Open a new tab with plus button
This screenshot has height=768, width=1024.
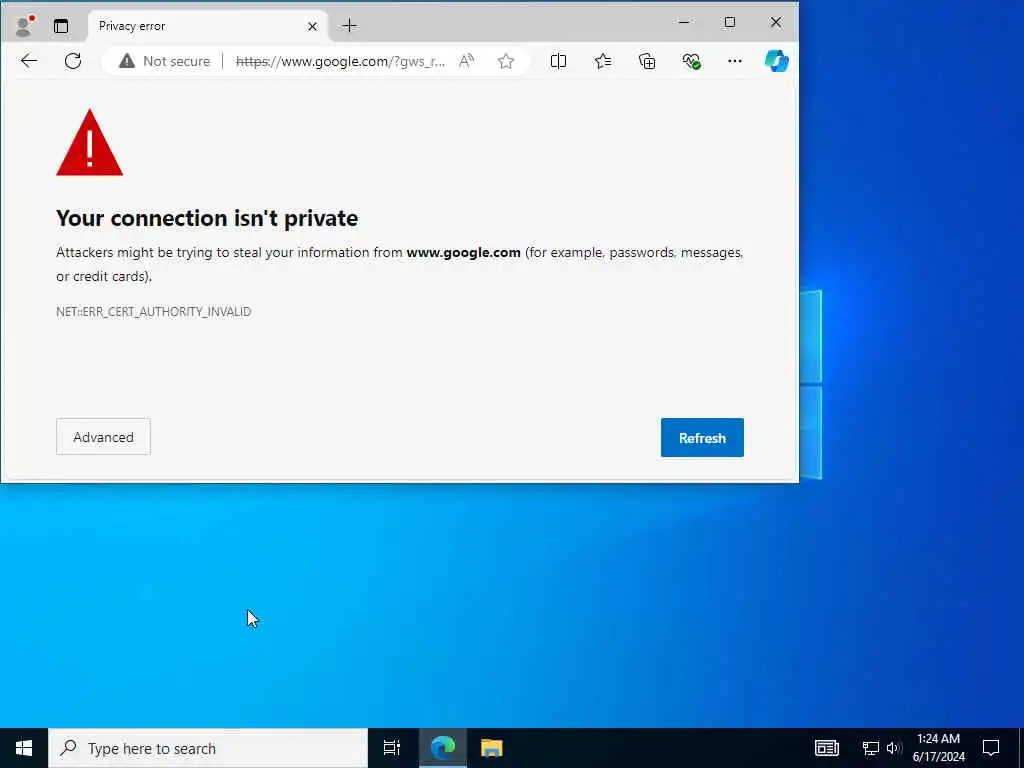coord(349,26)
